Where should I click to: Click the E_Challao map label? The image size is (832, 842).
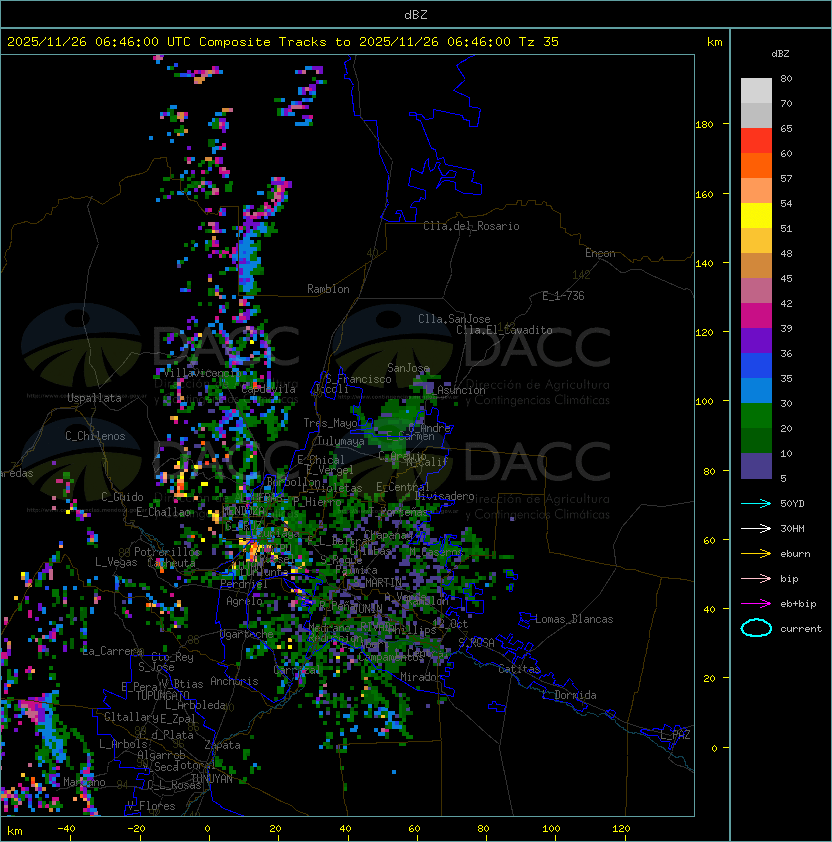(x=163, y=512)
